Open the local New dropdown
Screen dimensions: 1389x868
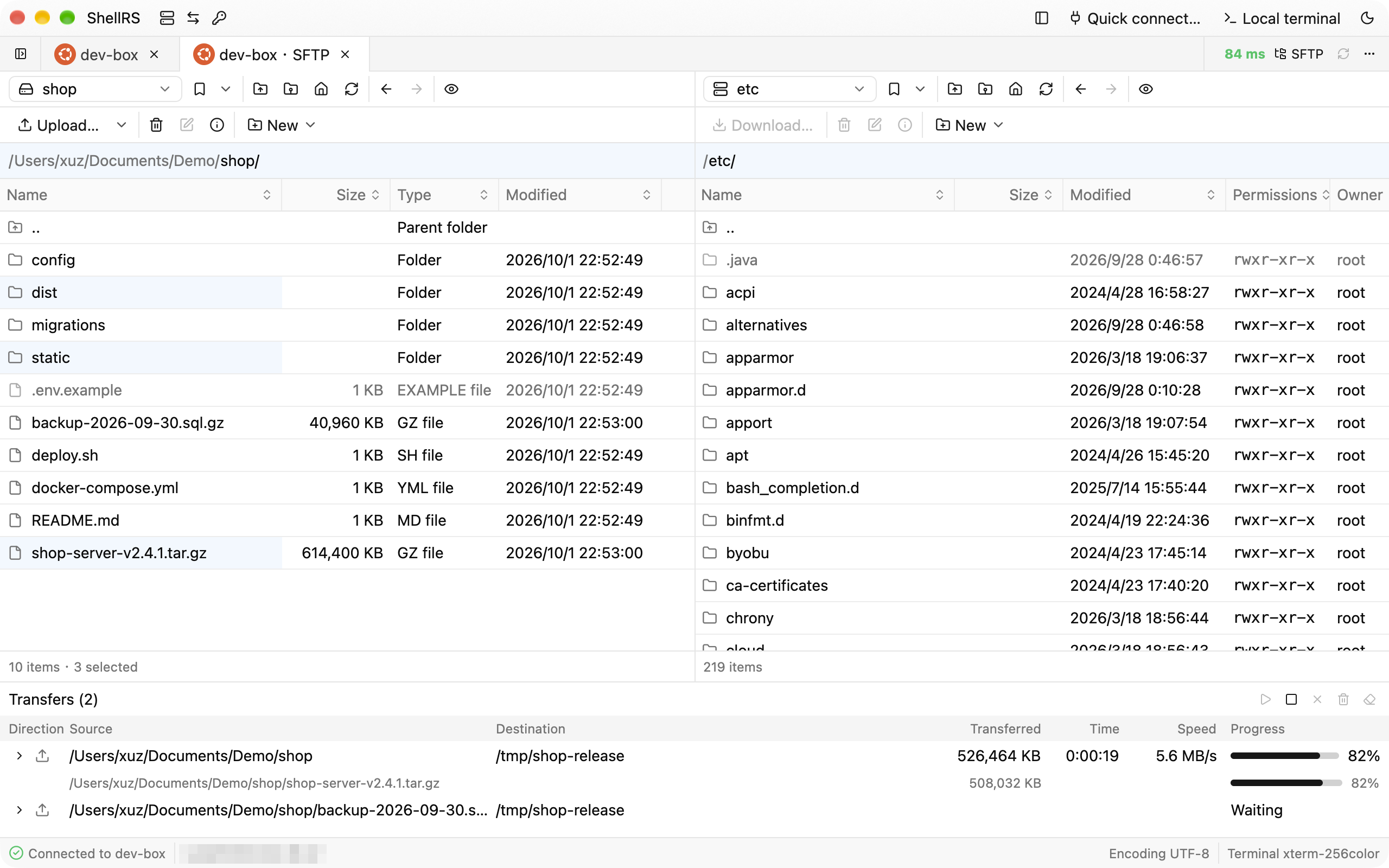coord(281,125)
